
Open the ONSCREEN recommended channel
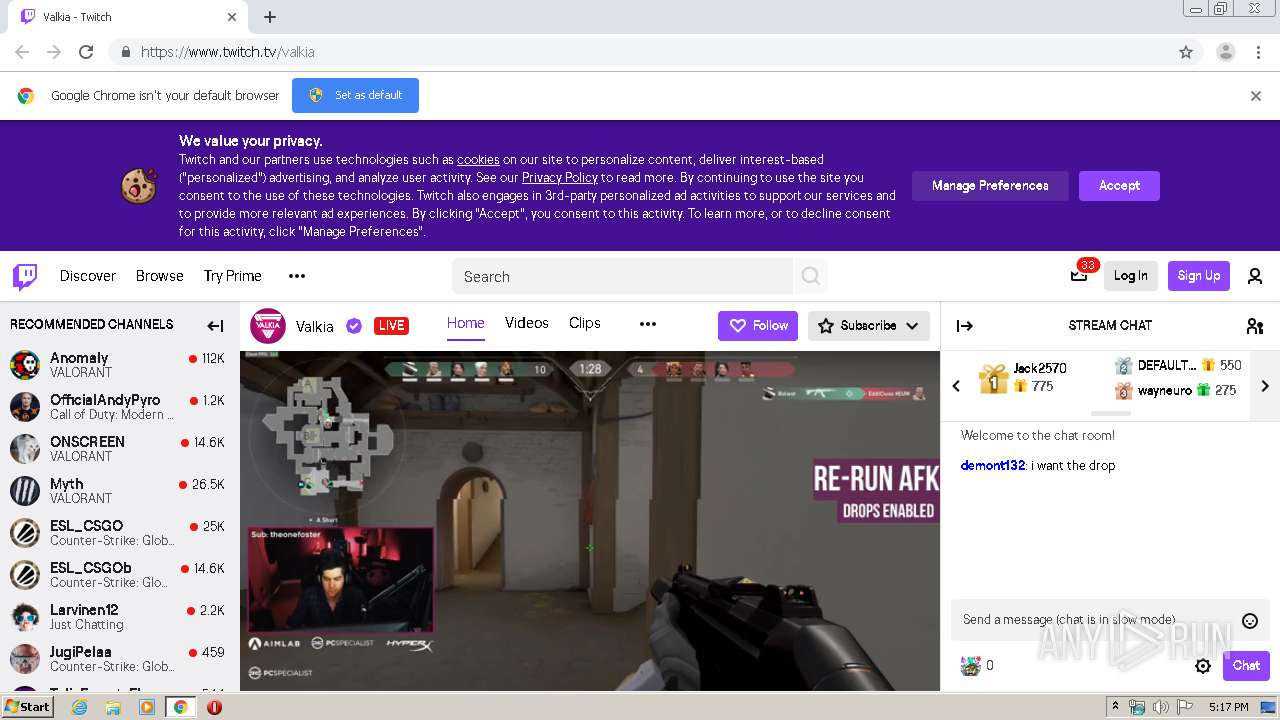coord(118,449)
